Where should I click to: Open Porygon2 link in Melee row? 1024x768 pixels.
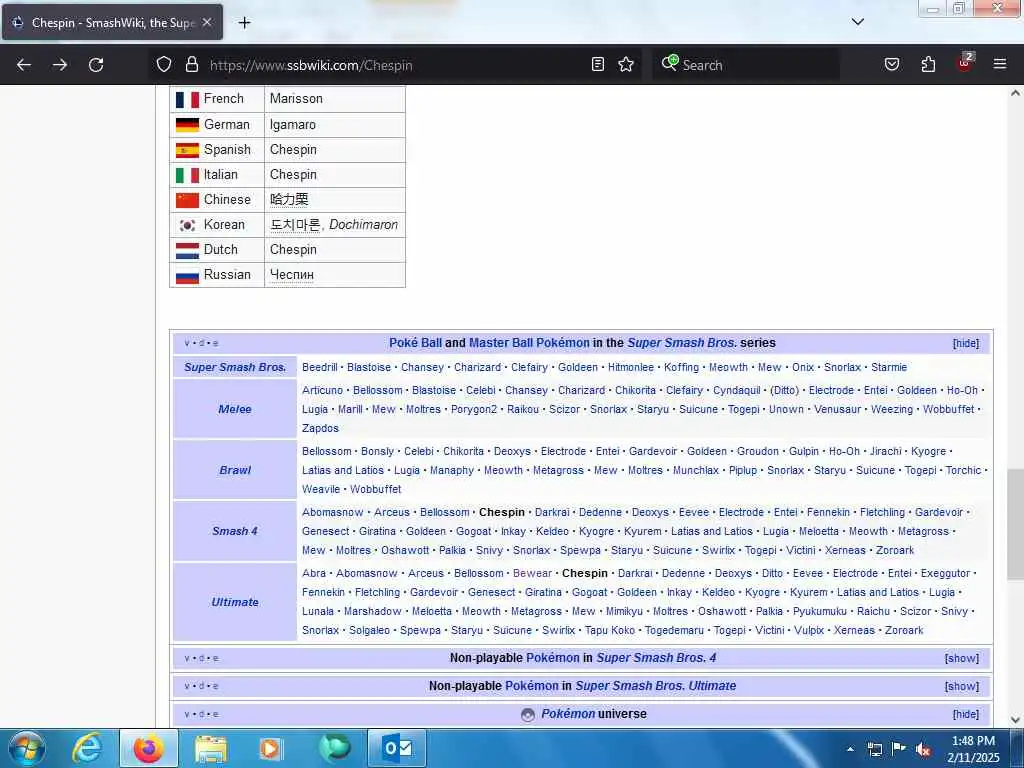click(x=474, y=409)
